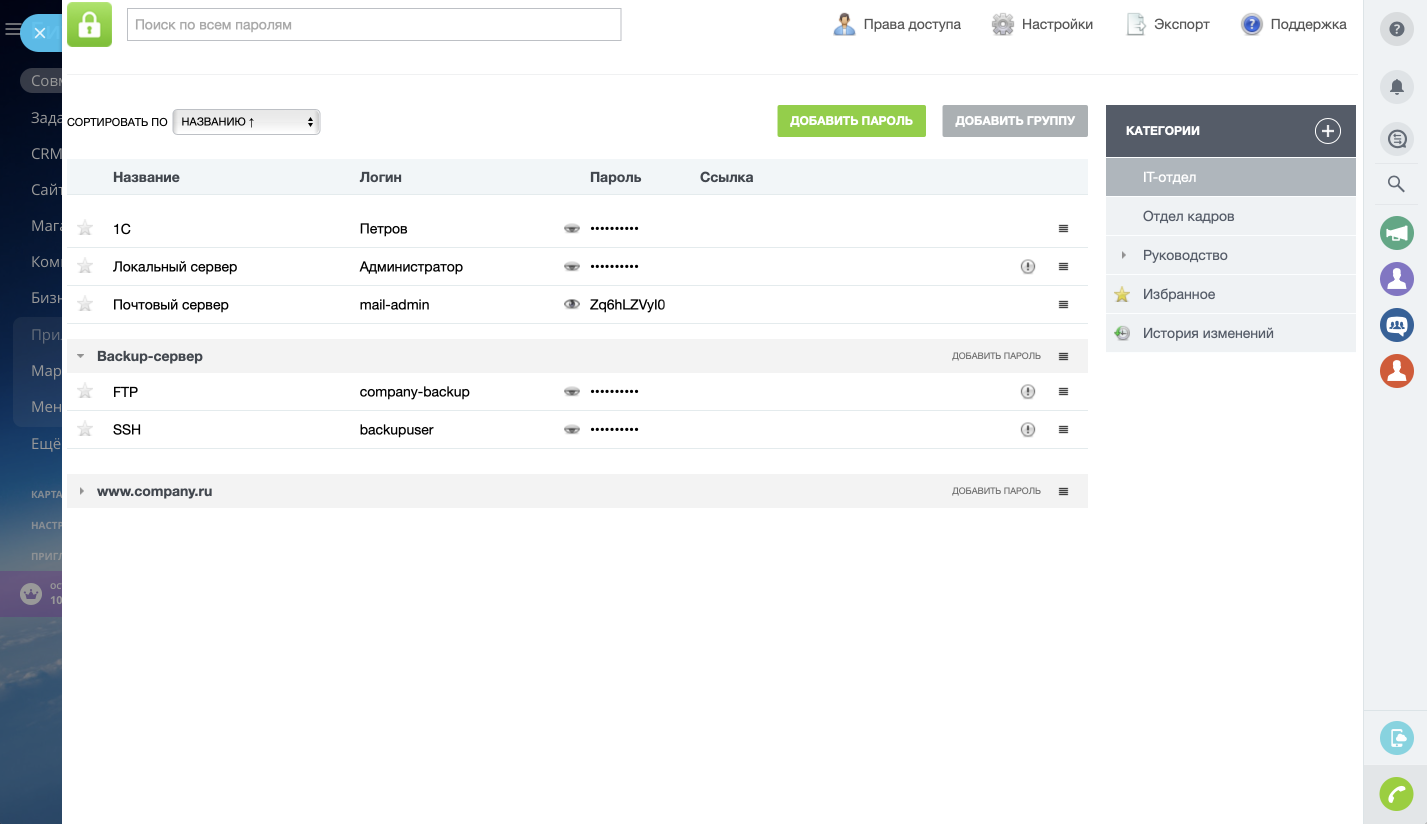Select Отдел кадров category

pos(1188,216)
